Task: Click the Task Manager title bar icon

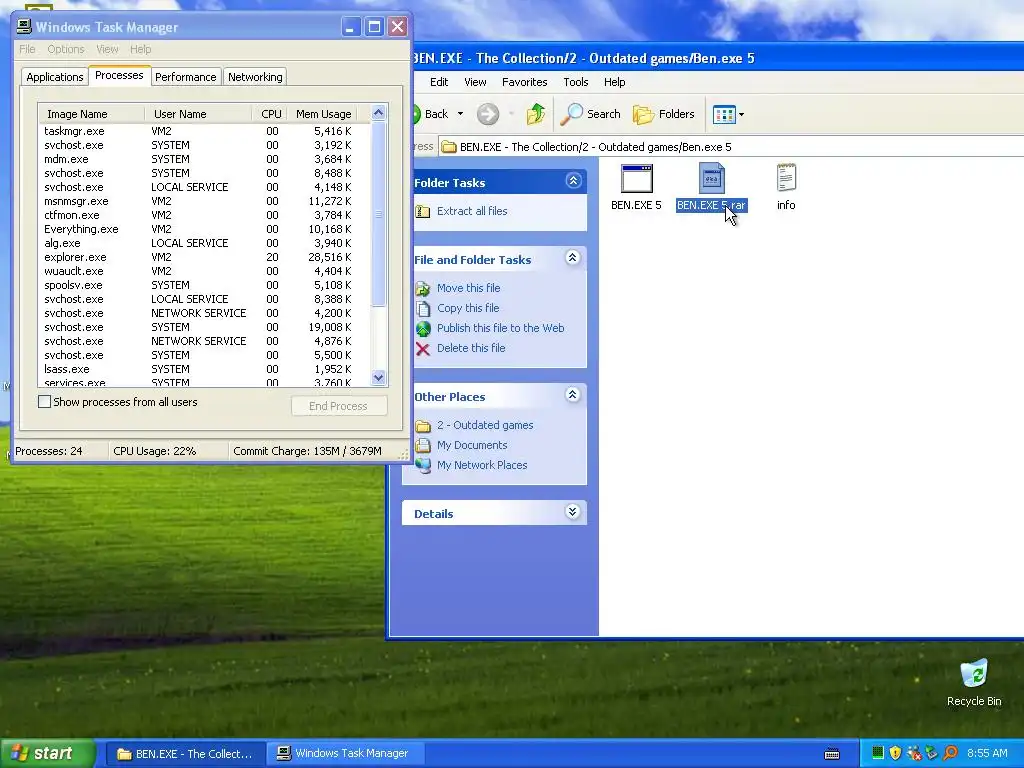Action: 24,26
